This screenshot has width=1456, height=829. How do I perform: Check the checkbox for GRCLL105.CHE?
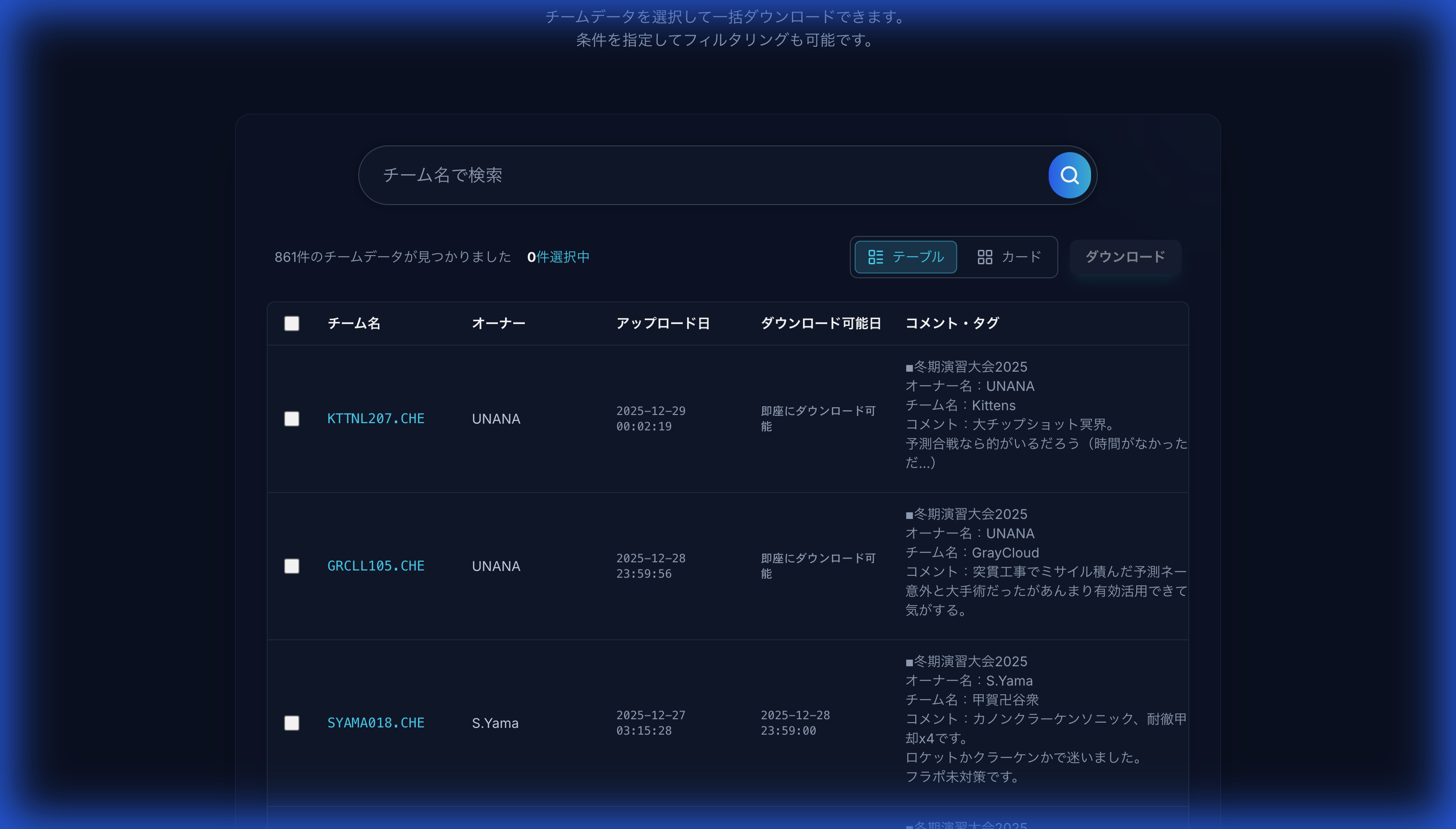pos(292,566)
